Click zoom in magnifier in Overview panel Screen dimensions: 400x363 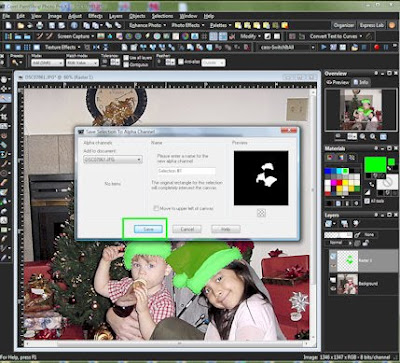pos(373,136)
